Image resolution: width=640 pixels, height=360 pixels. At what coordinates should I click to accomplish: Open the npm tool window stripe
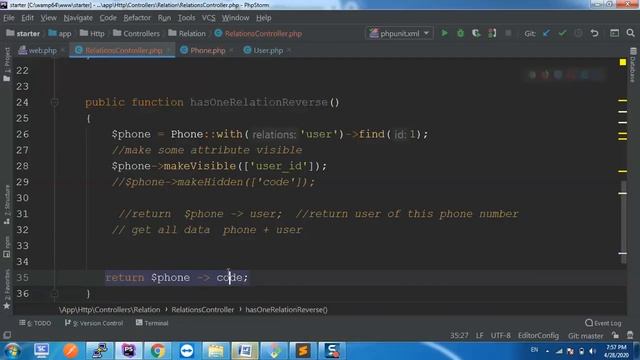pyautogui.click(x=7, y=247)
